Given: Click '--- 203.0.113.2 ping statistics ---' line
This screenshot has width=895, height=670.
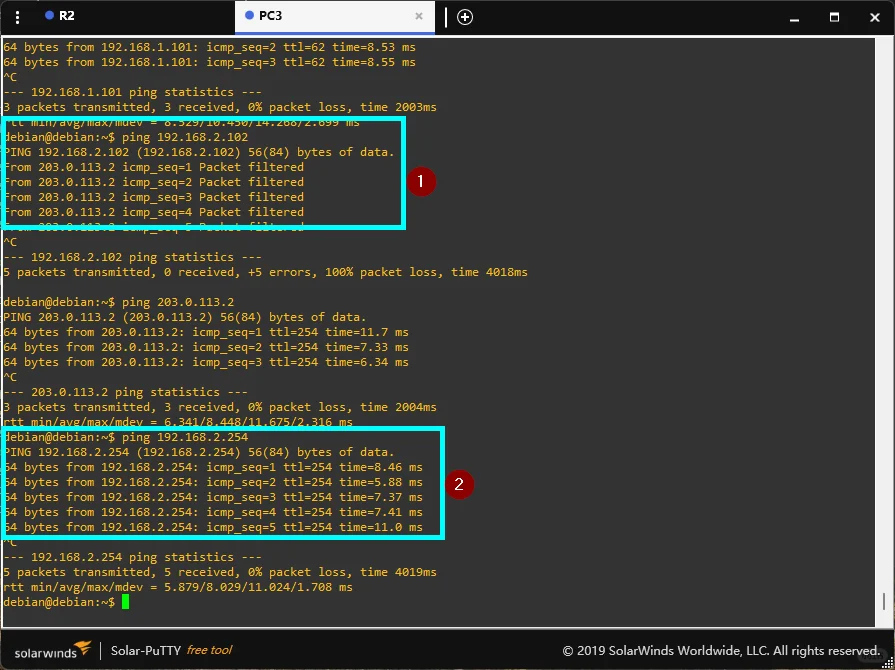Looking at the screenshot, I should click(x=126, y=392).
